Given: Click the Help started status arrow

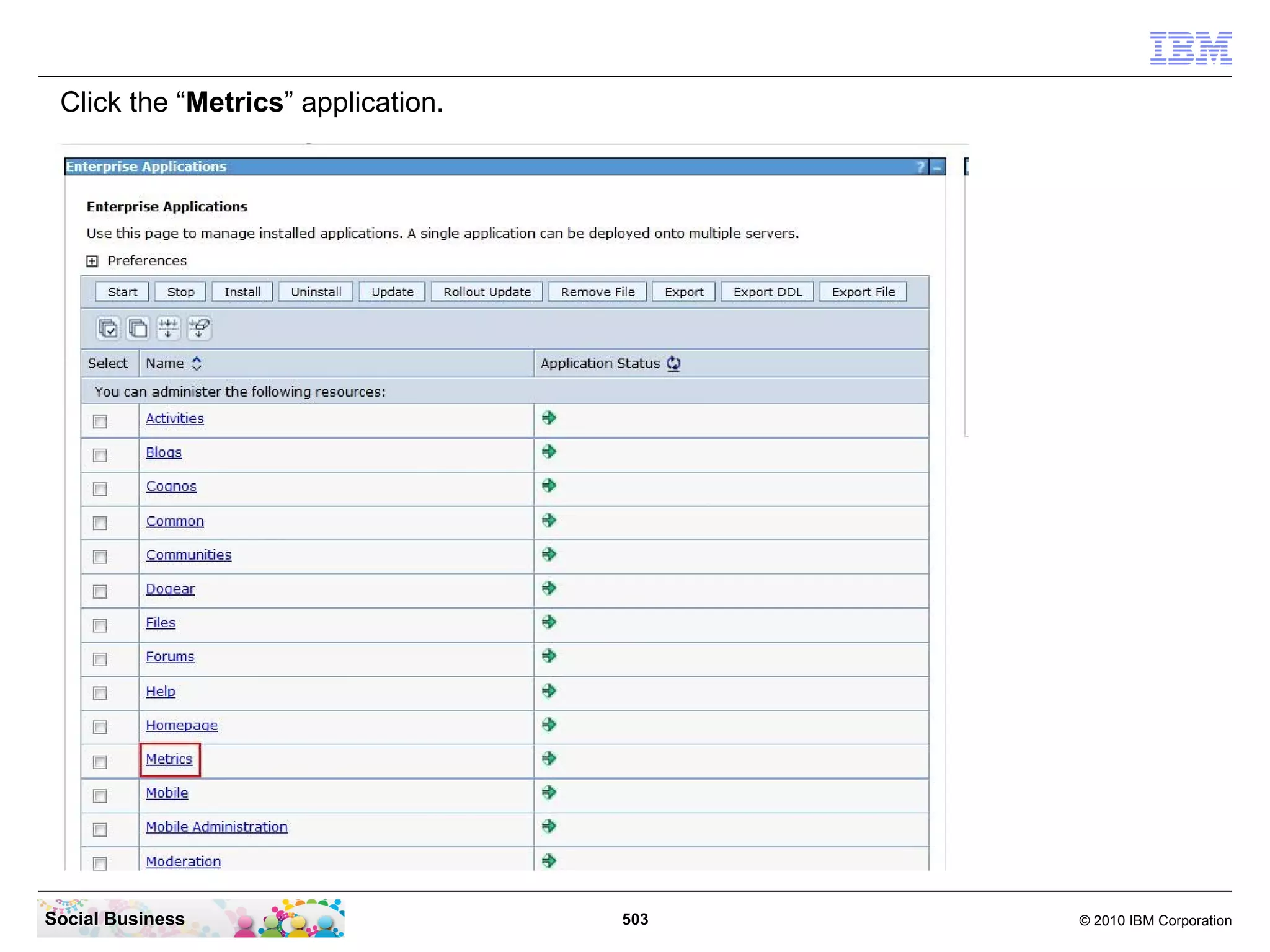Looking at the screenshot, I should [x=549, y=690].
